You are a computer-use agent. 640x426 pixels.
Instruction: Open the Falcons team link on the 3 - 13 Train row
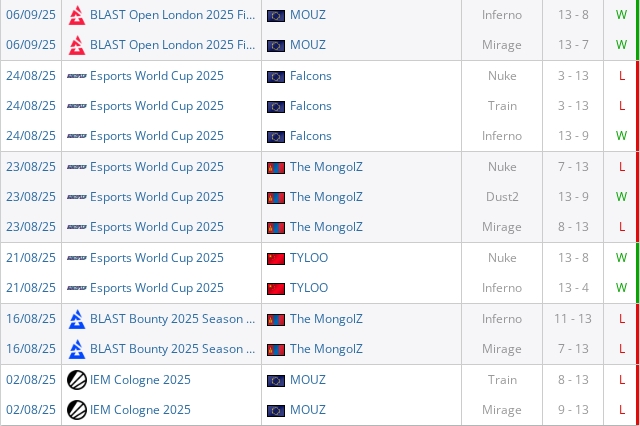[x=310, y=106]
